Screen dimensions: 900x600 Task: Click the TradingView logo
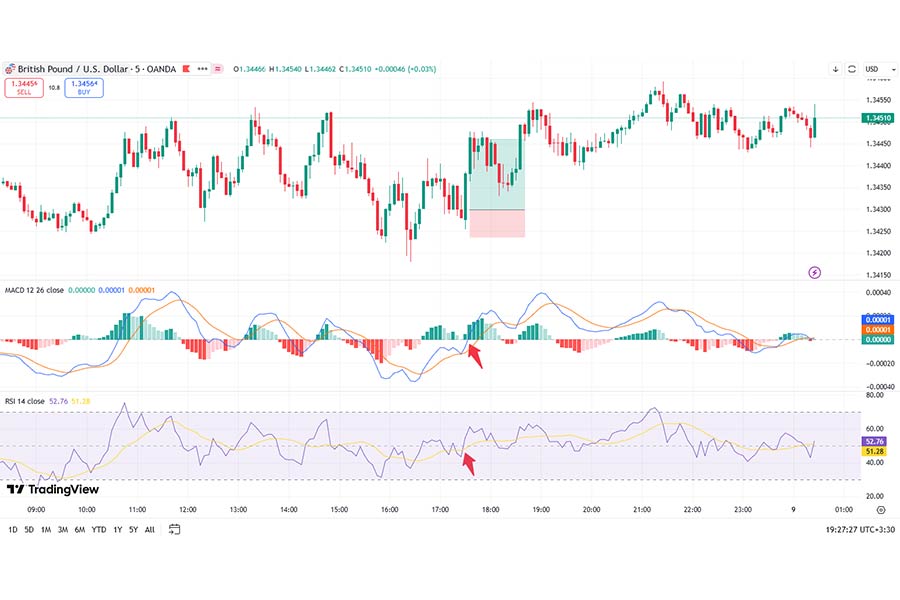pos(53,489)
